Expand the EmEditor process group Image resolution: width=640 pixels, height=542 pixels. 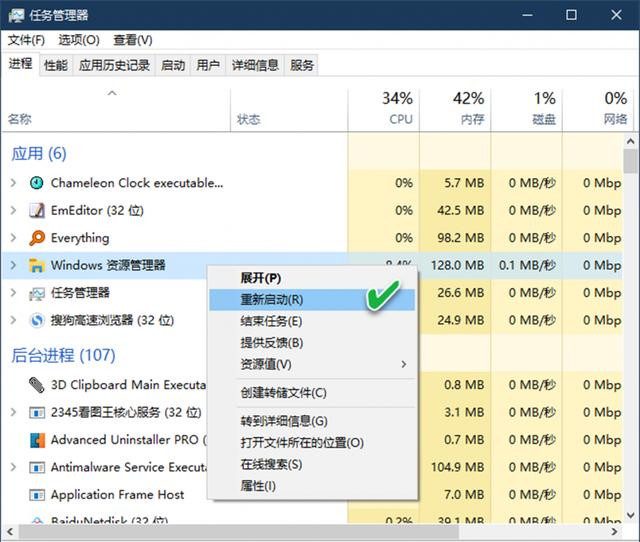click(13, 211)
